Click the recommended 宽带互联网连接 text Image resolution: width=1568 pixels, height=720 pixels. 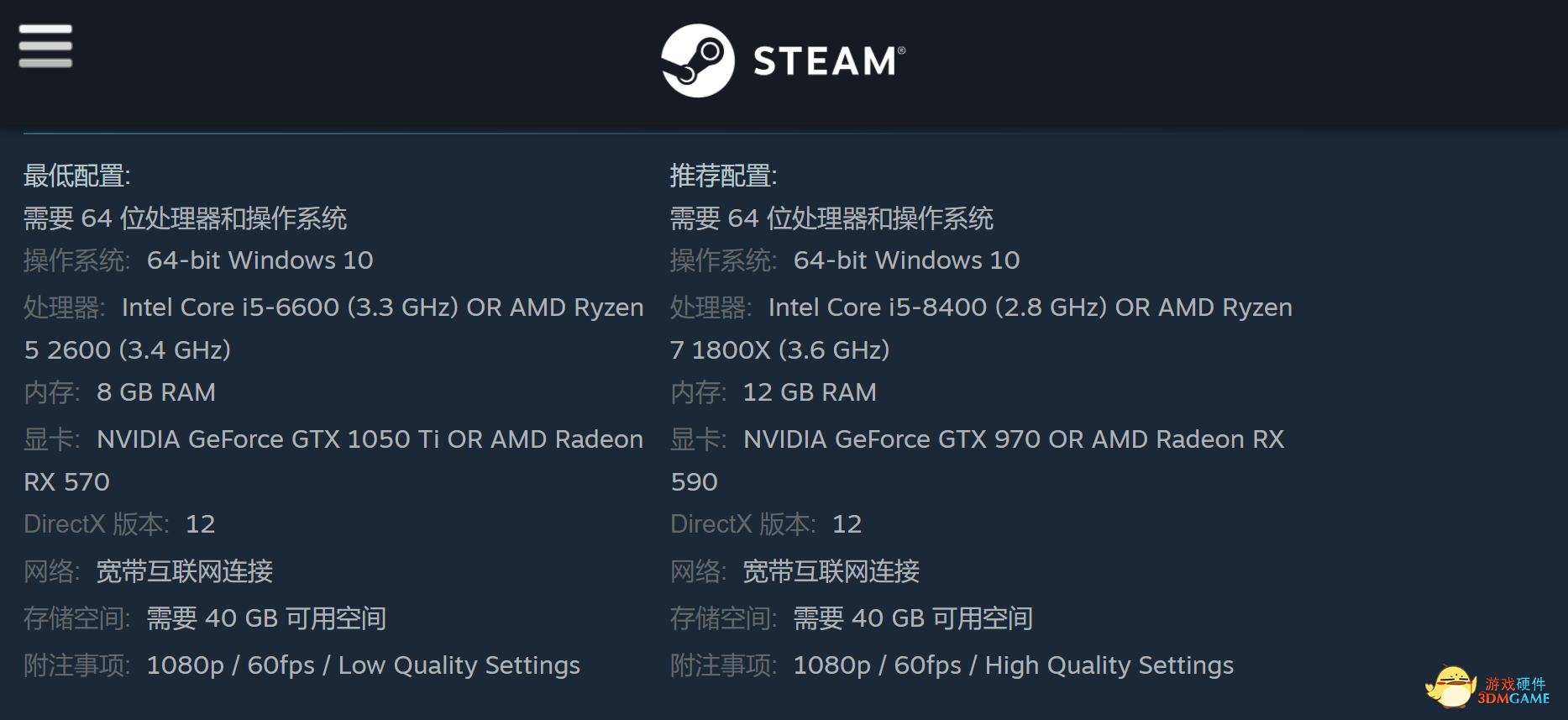pyautogui.click(x=831, y=571)
